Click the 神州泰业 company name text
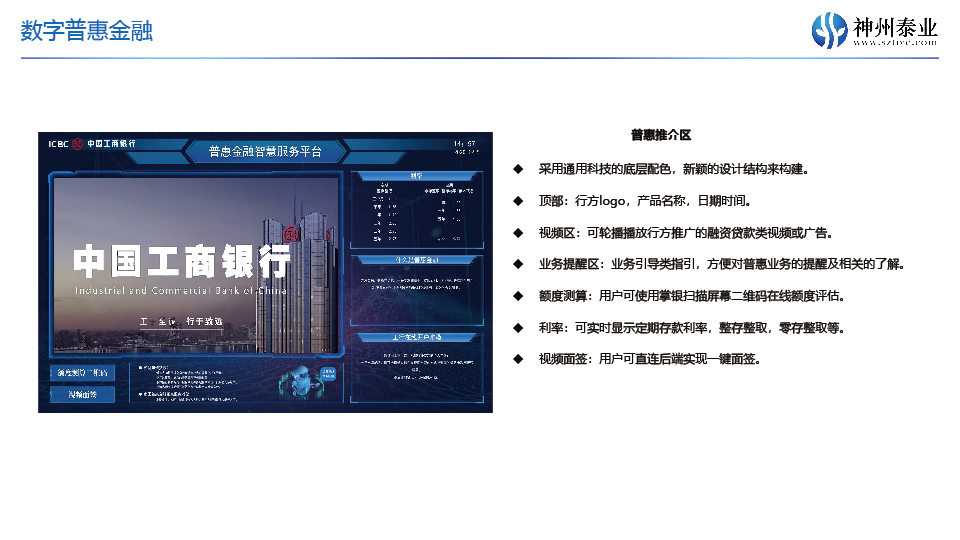 tap(895, 27)
